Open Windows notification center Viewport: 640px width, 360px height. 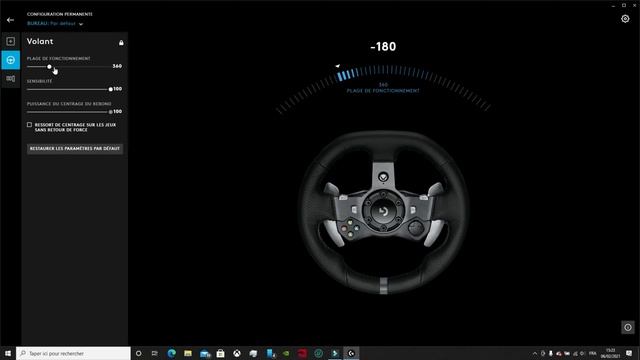coord(629,353)
